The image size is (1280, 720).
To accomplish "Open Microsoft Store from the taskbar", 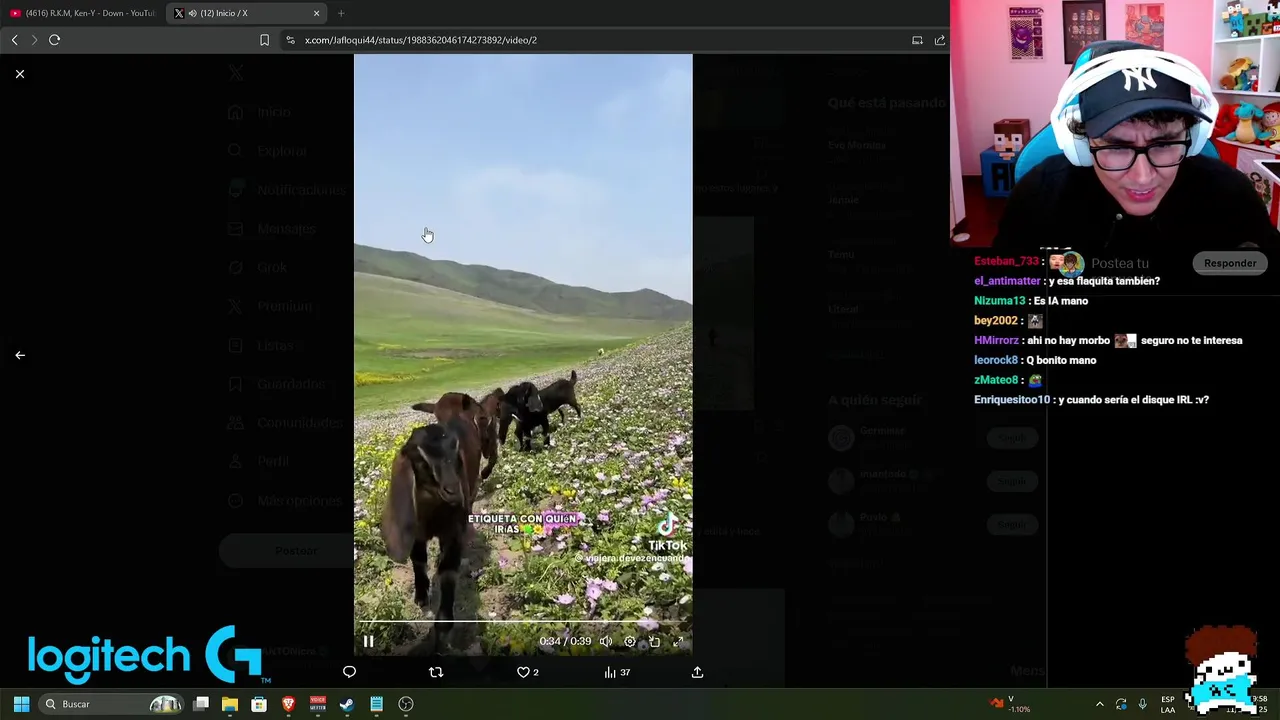I will coord(259,704).
